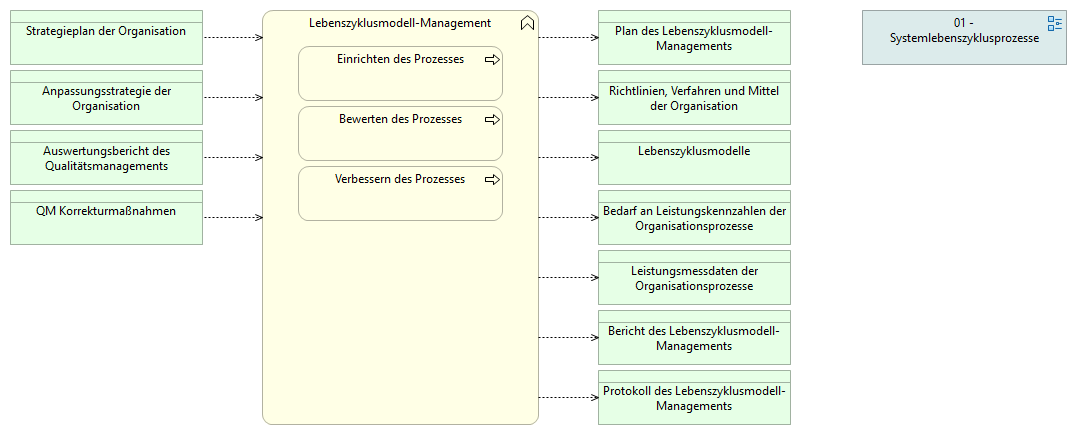Viewport: 1077px width, 435px height.
Task: Select the Strategieplan der Organisation box
Action: point(106,37)
